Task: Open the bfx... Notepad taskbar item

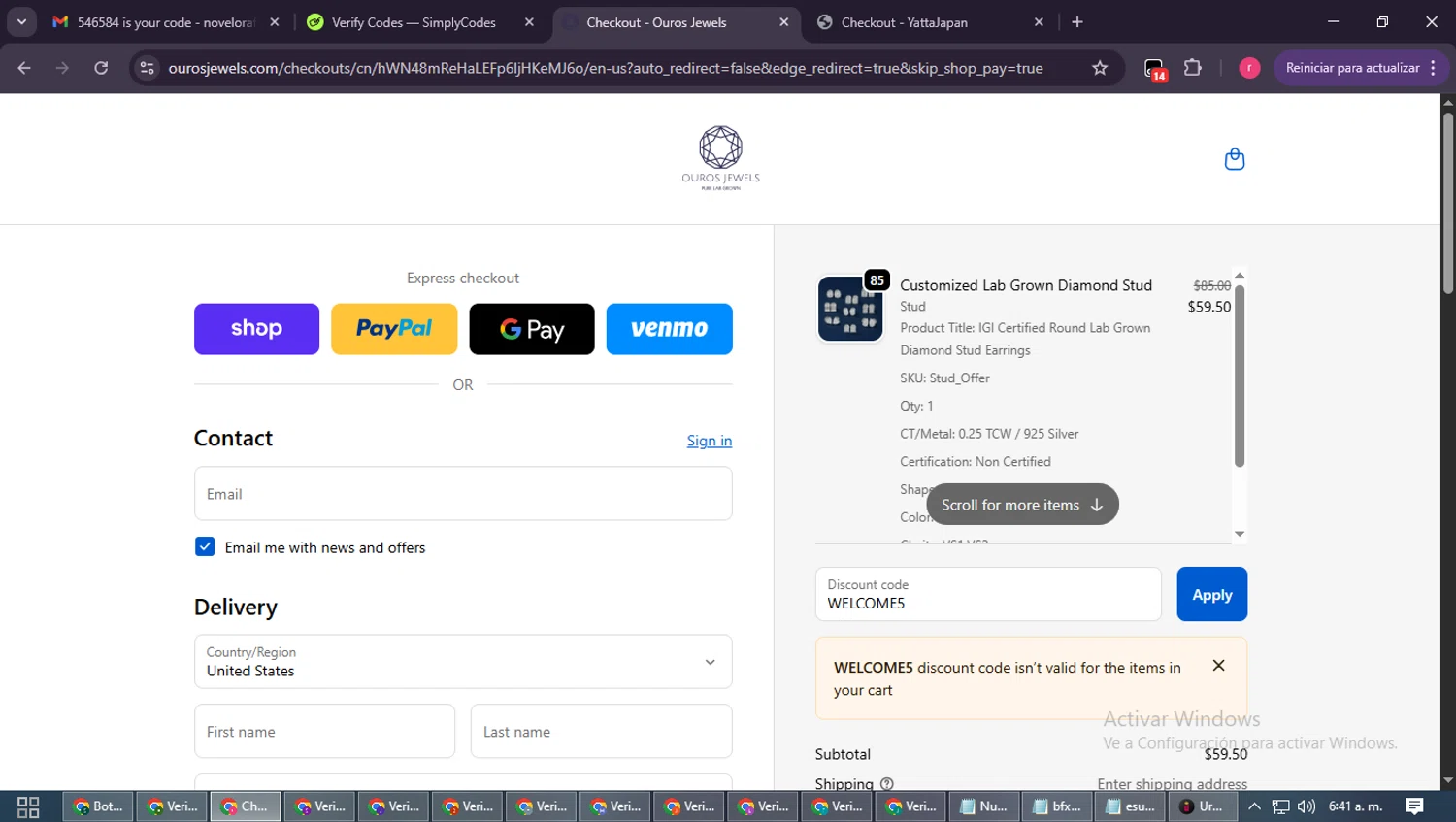Action: pos(1057,806)
